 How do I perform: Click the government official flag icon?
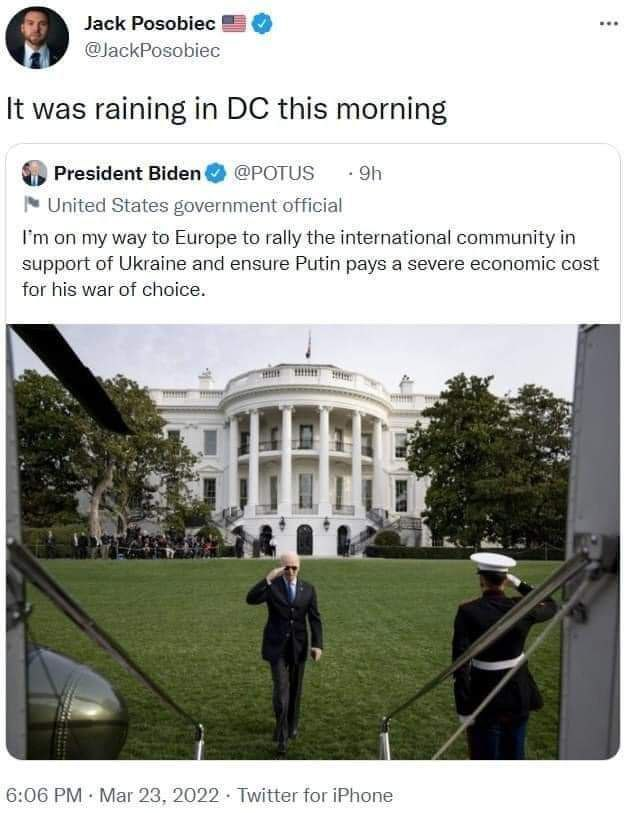coord(32,204)
